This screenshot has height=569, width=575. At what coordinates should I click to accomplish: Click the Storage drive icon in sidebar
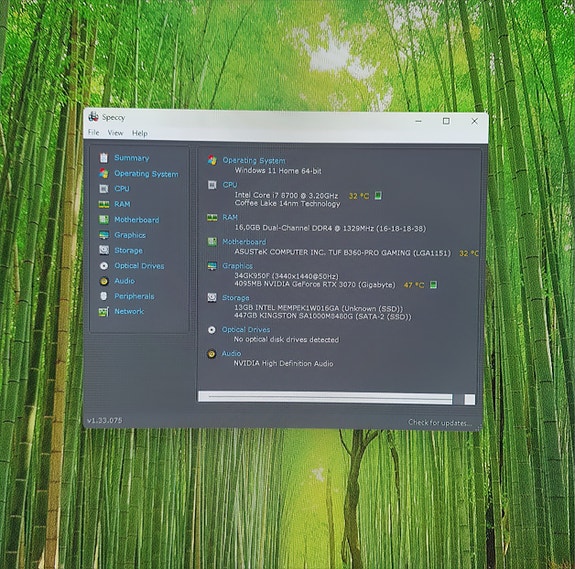tap(104, 250)
